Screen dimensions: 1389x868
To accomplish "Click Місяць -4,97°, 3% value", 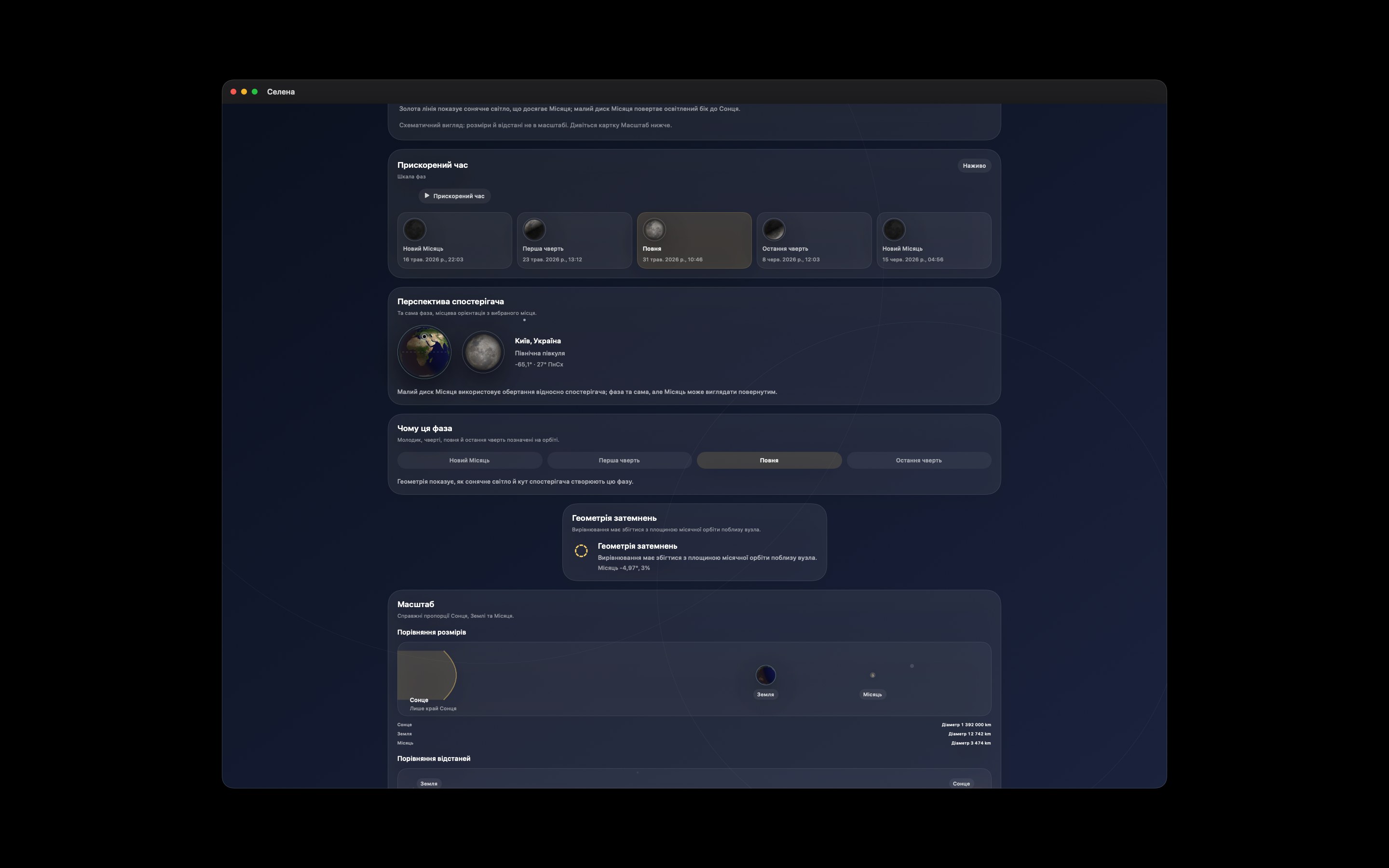I will (624, 569).
